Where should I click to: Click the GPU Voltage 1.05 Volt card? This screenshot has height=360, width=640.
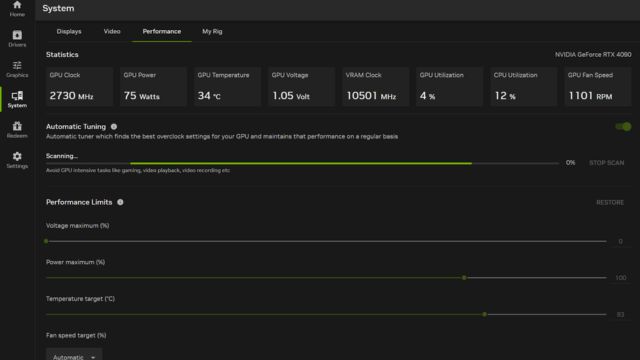[x=302, y=87]
